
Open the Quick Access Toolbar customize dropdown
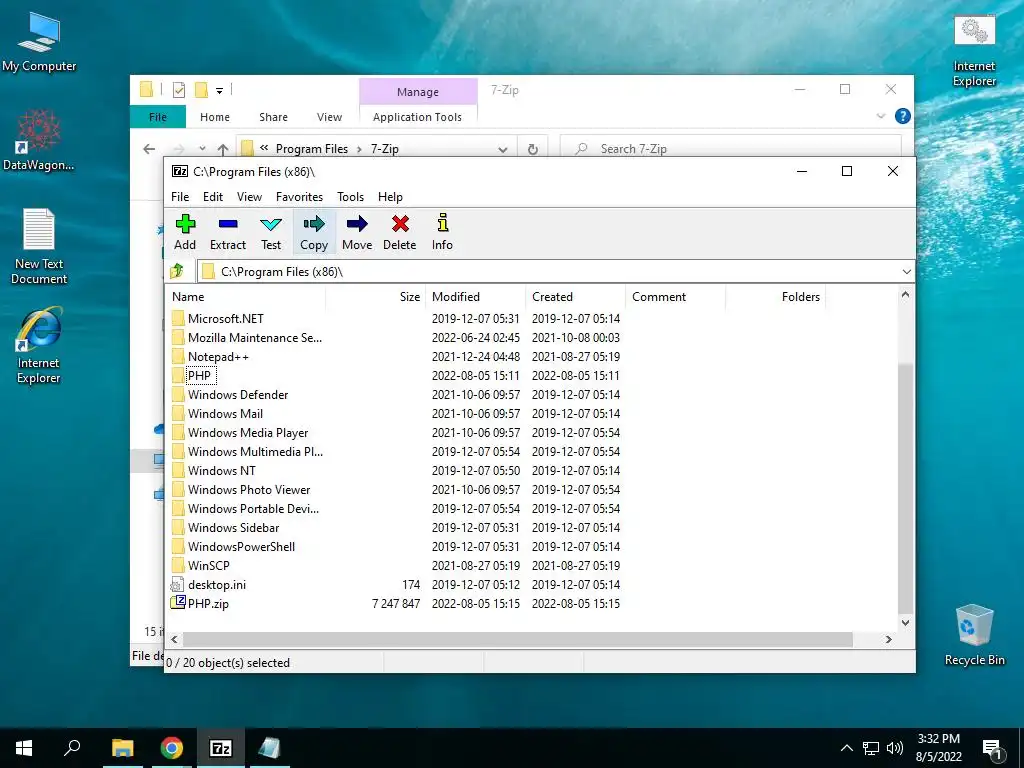(219, 91)
